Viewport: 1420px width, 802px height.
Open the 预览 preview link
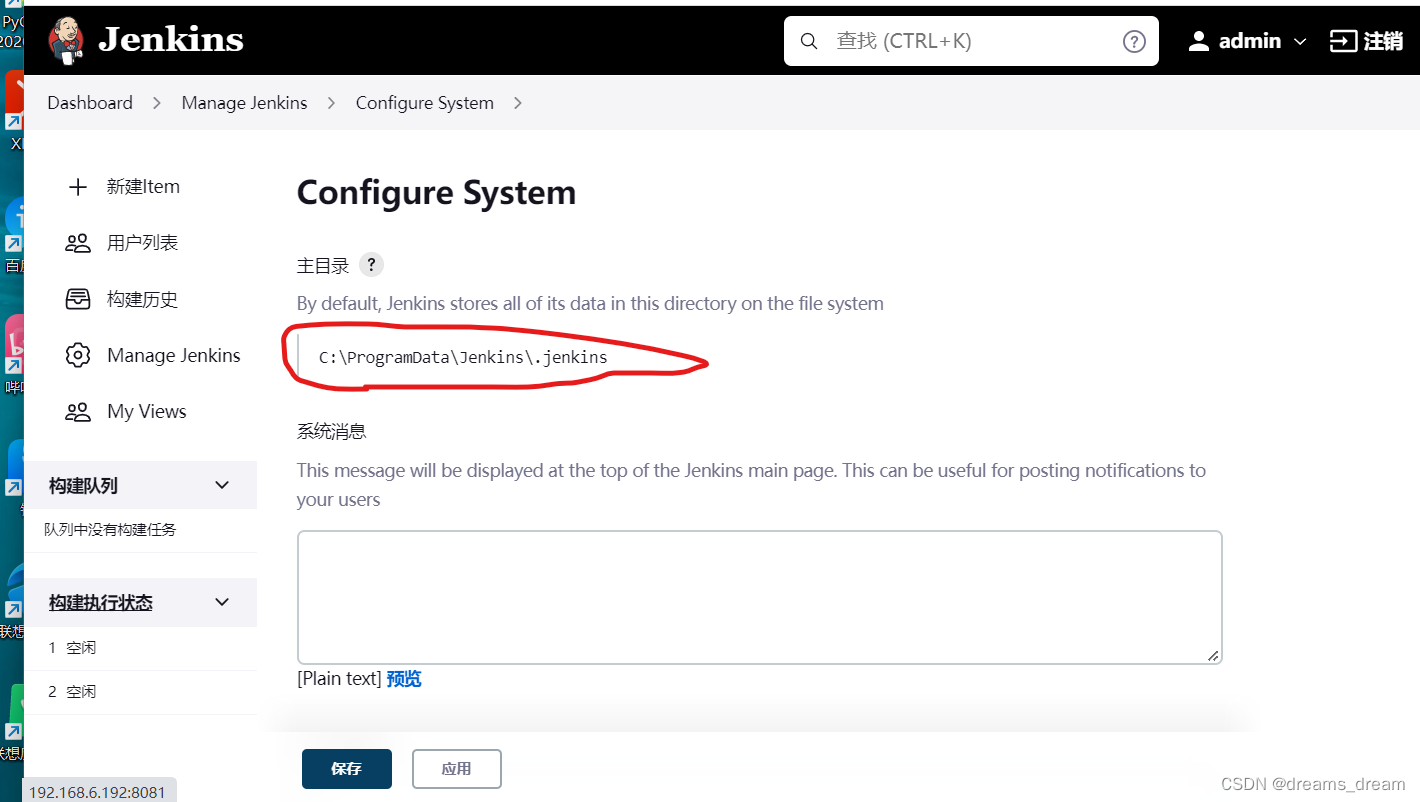403,678
